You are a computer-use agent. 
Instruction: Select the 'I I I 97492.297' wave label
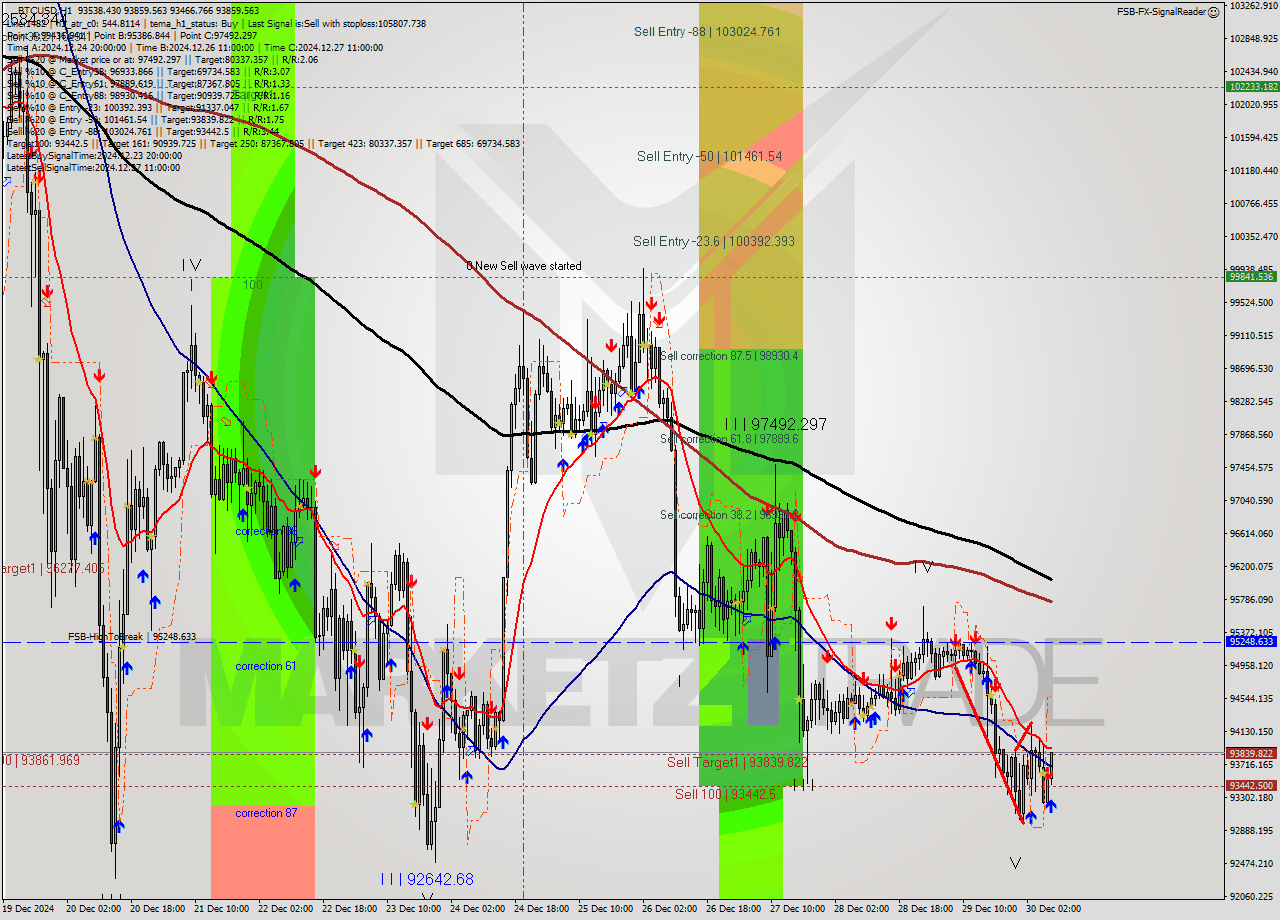point(775,424)
